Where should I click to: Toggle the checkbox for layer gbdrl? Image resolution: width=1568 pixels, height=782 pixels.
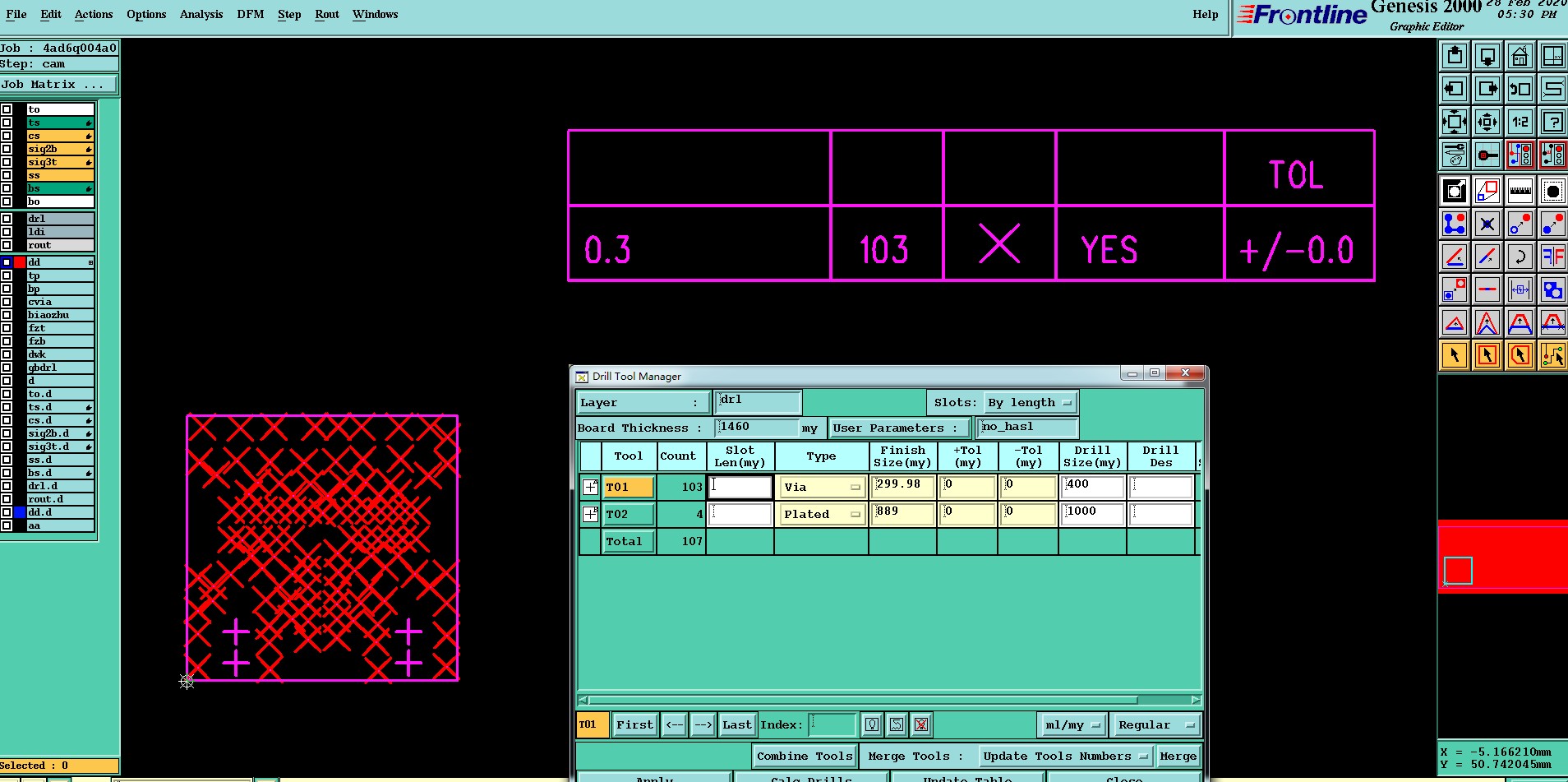[7, 368]
